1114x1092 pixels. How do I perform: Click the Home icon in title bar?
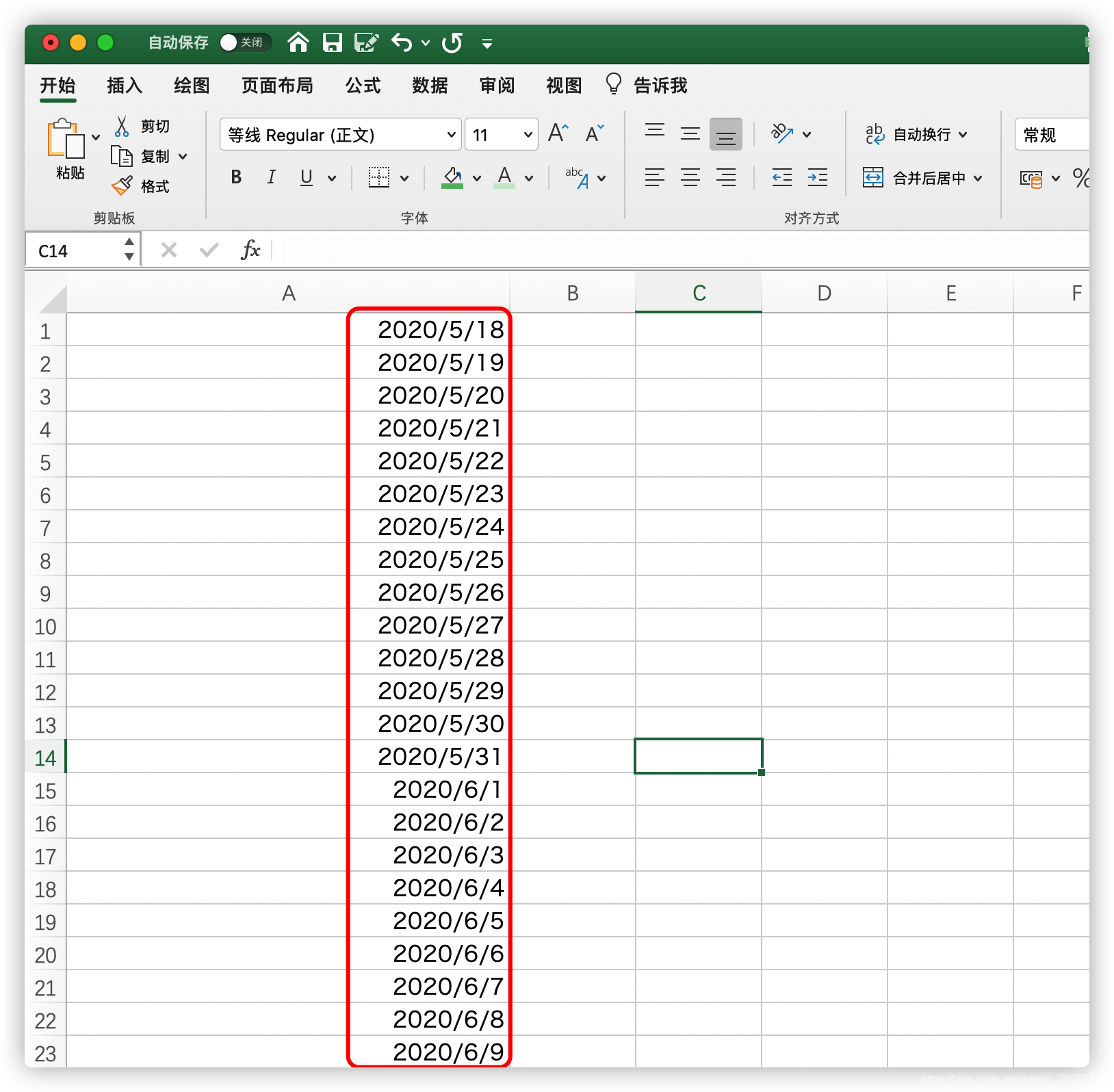click(298, 42)
